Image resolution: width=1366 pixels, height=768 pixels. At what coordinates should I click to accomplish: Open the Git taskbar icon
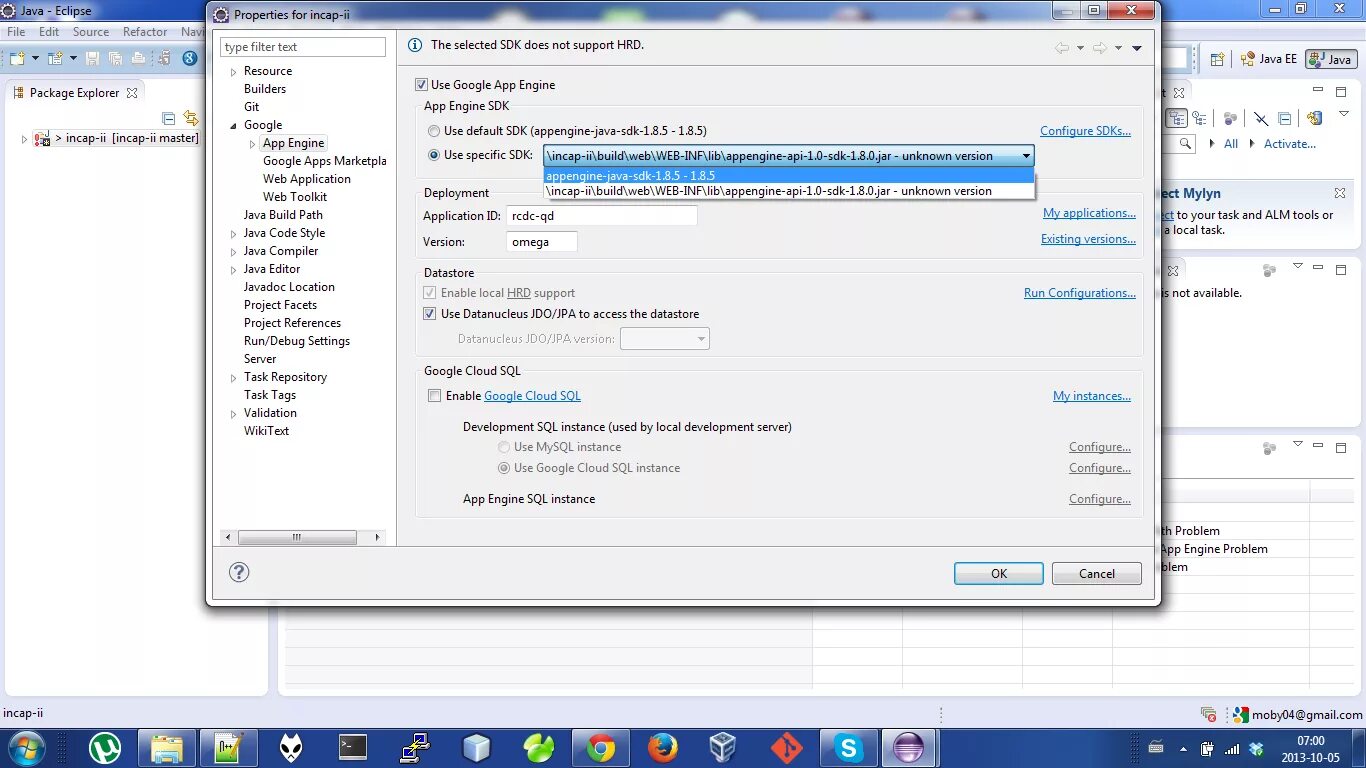(x=787, y=748)
